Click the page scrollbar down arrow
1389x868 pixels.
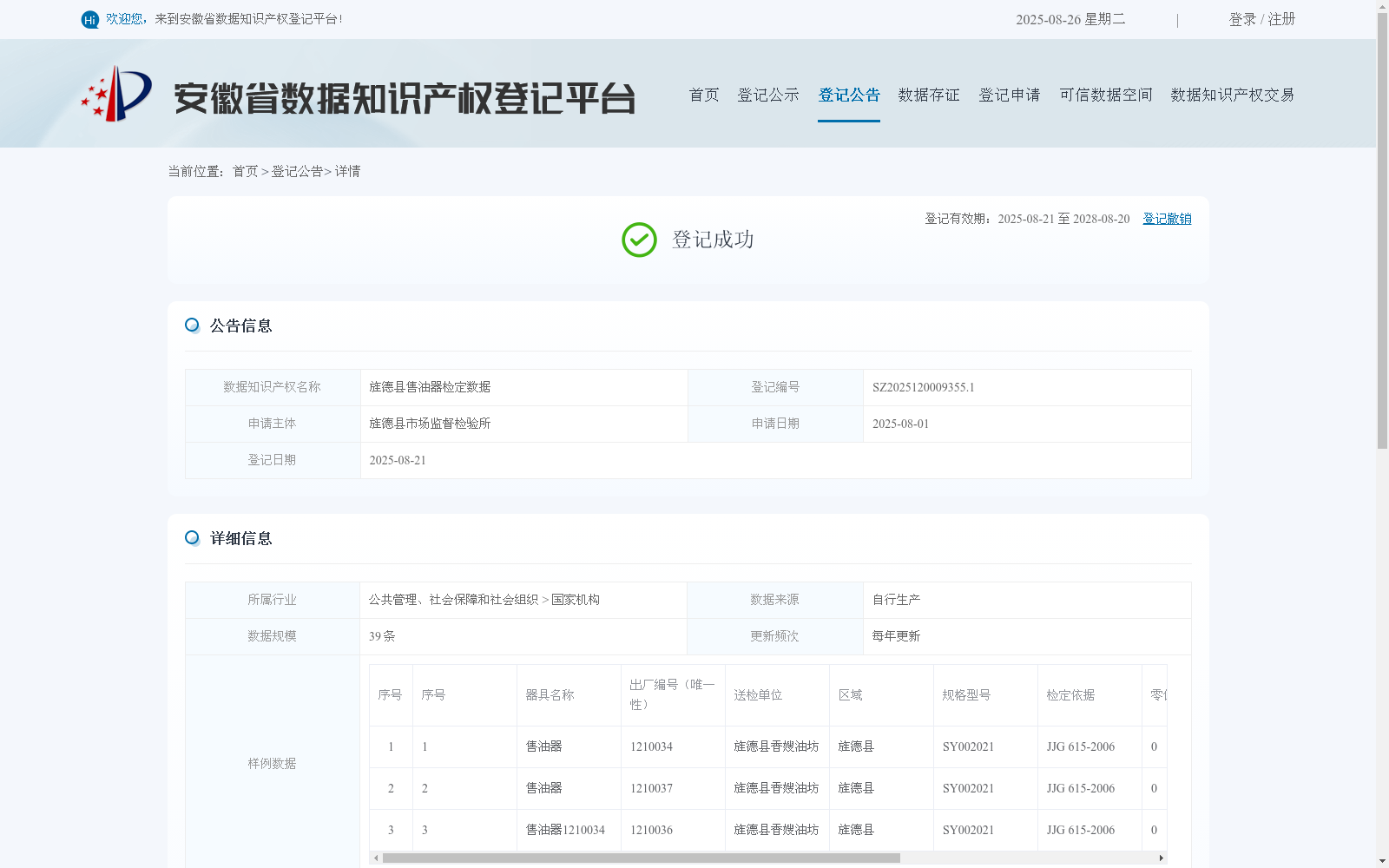[x=1382, y=862]
